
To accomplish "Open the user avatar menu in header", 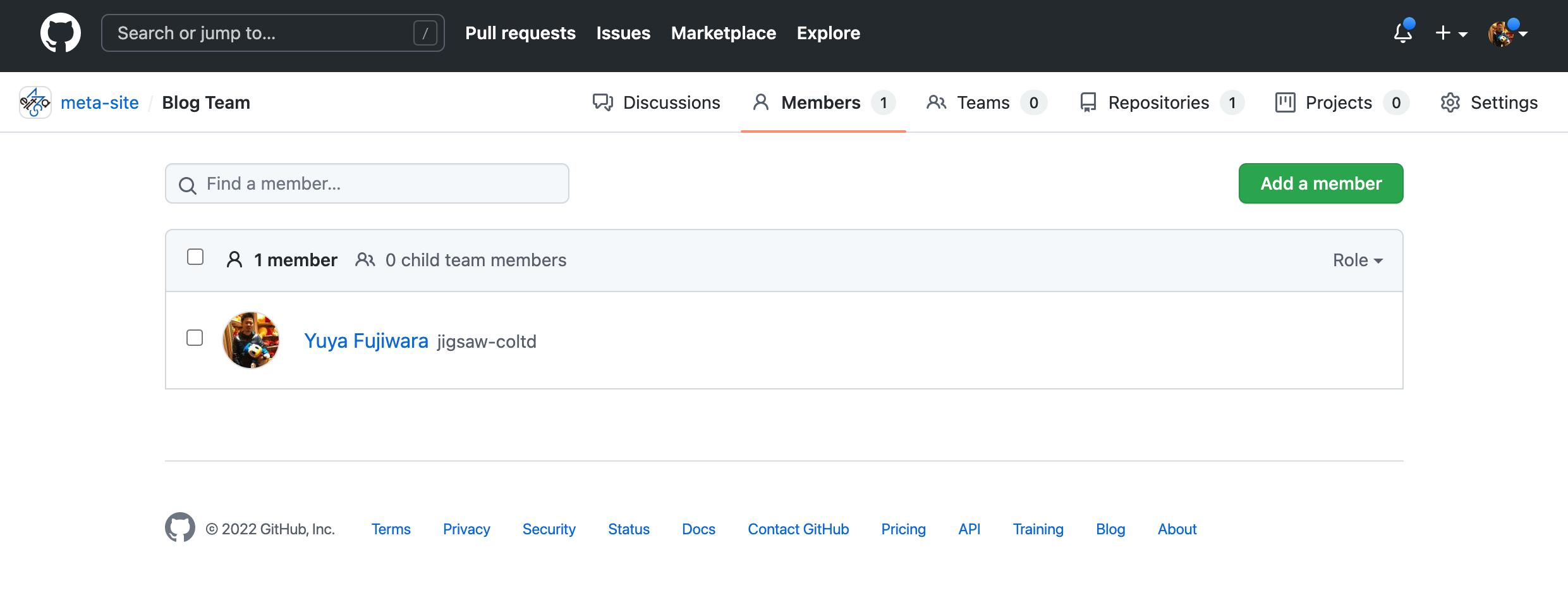I will (1508, 33).
